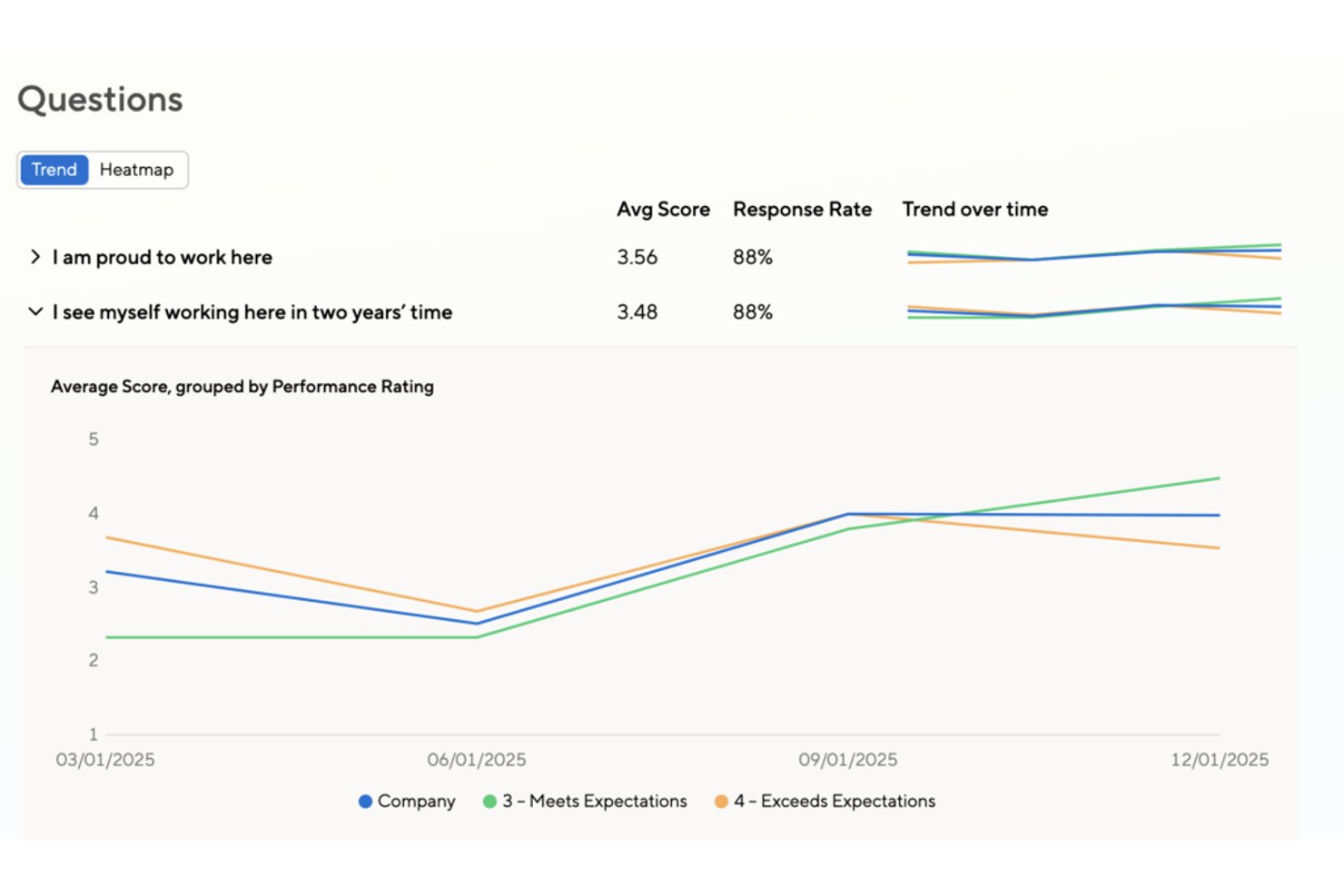Click the 'I am proud to work here' question
Screen dimensions: 1344x896
tap(163, 258)
